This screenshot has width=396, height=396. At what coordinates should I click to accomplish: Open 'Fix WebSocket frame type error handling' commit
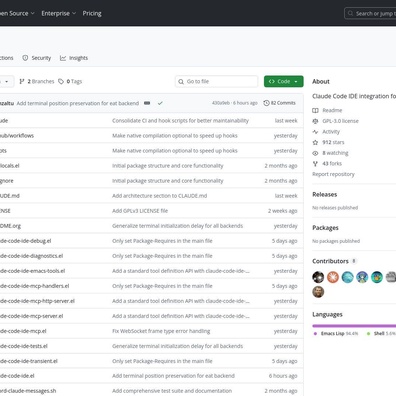point(161,331)
